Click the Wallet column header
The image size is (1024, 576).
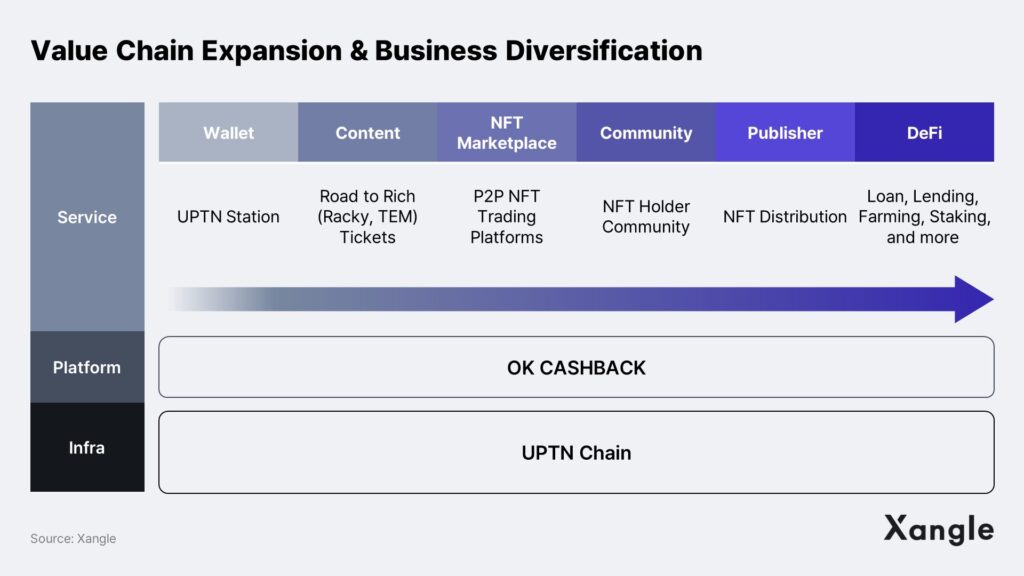229,132
